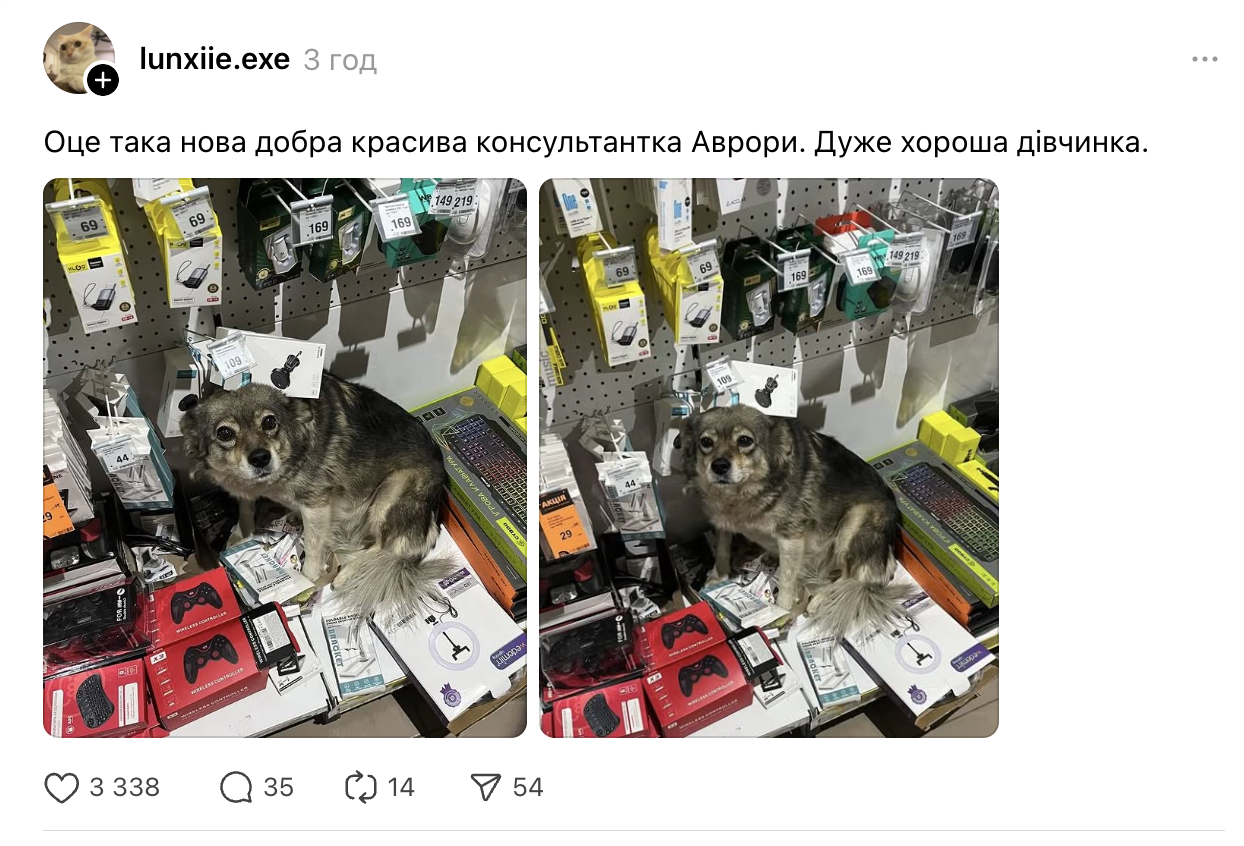1244x846 pixels.
Task: Open the three-dot more options menu
Action: click(1205, 60)
